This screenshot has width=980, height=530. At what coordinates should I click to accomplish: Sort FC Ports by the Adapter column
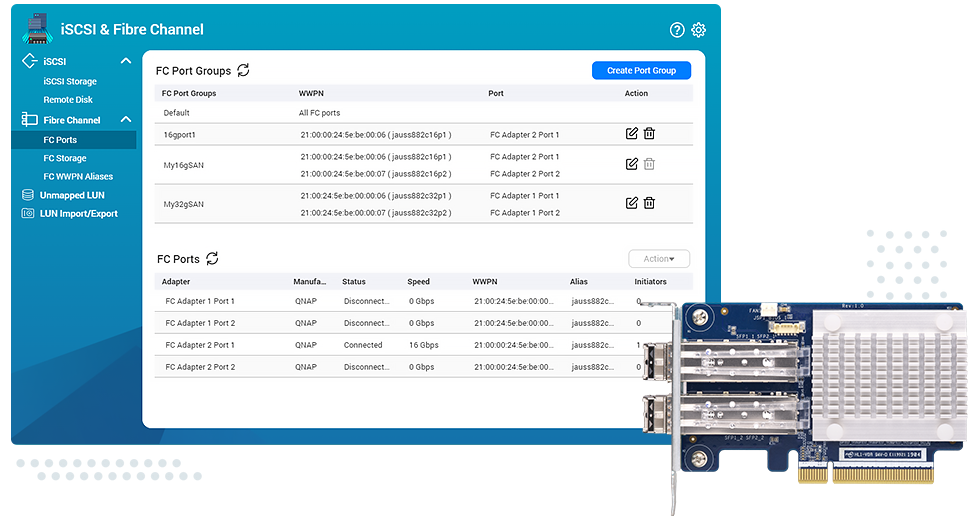[x=176, y=282]
